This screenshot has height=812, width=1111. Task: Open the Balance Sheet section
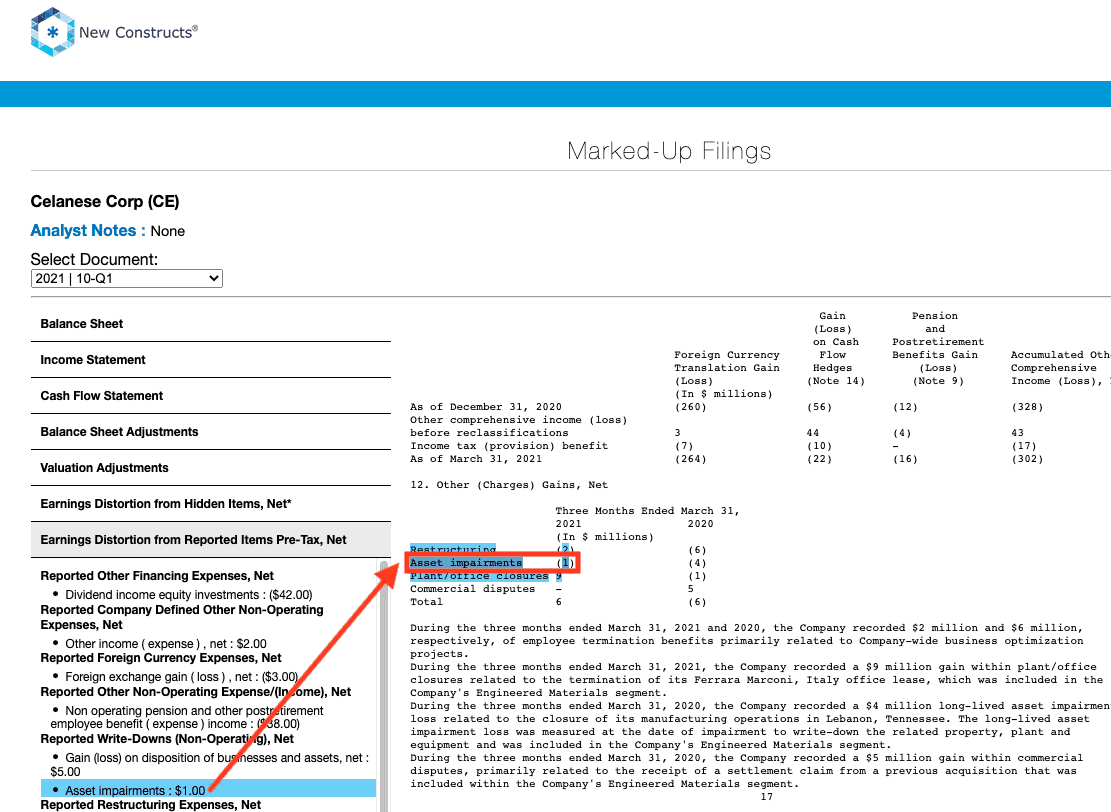click(210, 324)
